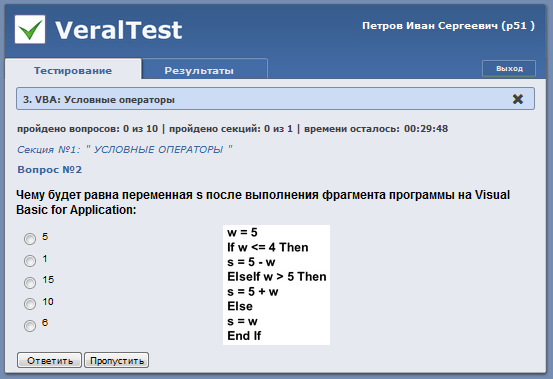Click the VeralTest green checkmark logo
This screenshot has height=379, width=553.
[30, 30]
